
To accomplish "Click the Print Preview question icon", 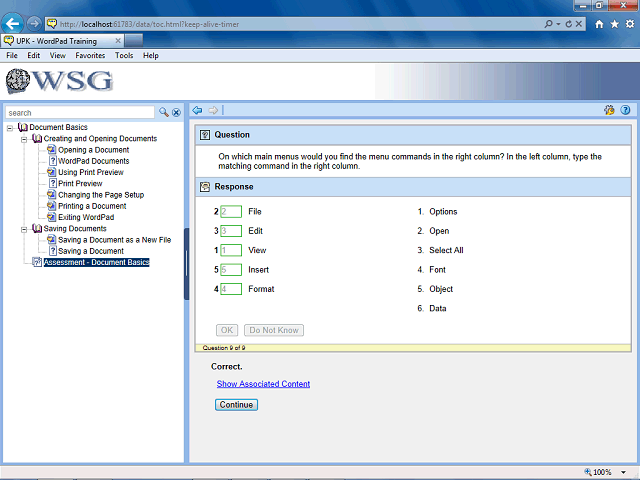I will (x=53, y=183).
